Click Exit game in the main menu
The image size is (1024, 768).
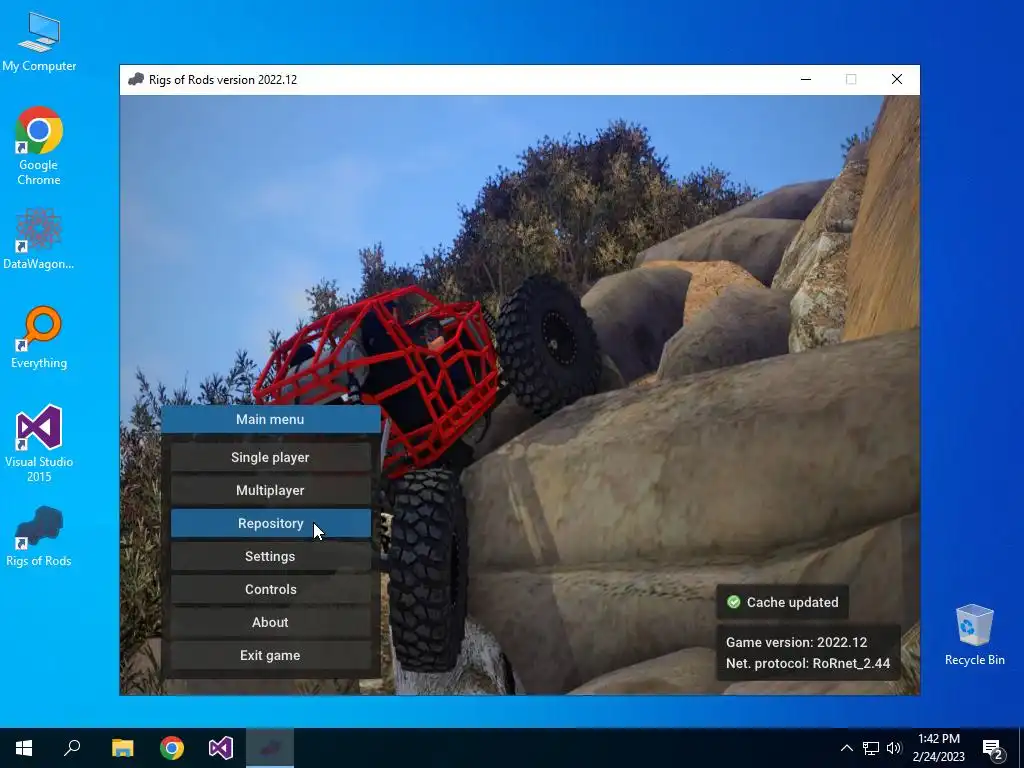270,655
